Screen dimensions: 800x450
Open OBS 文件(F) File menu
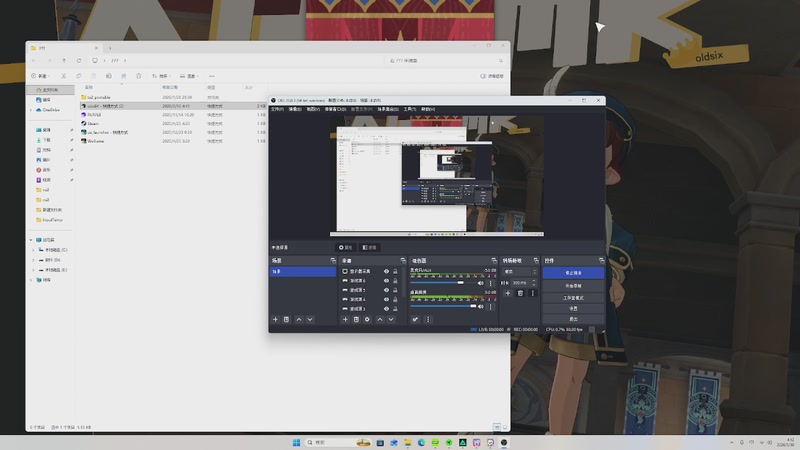278,109
